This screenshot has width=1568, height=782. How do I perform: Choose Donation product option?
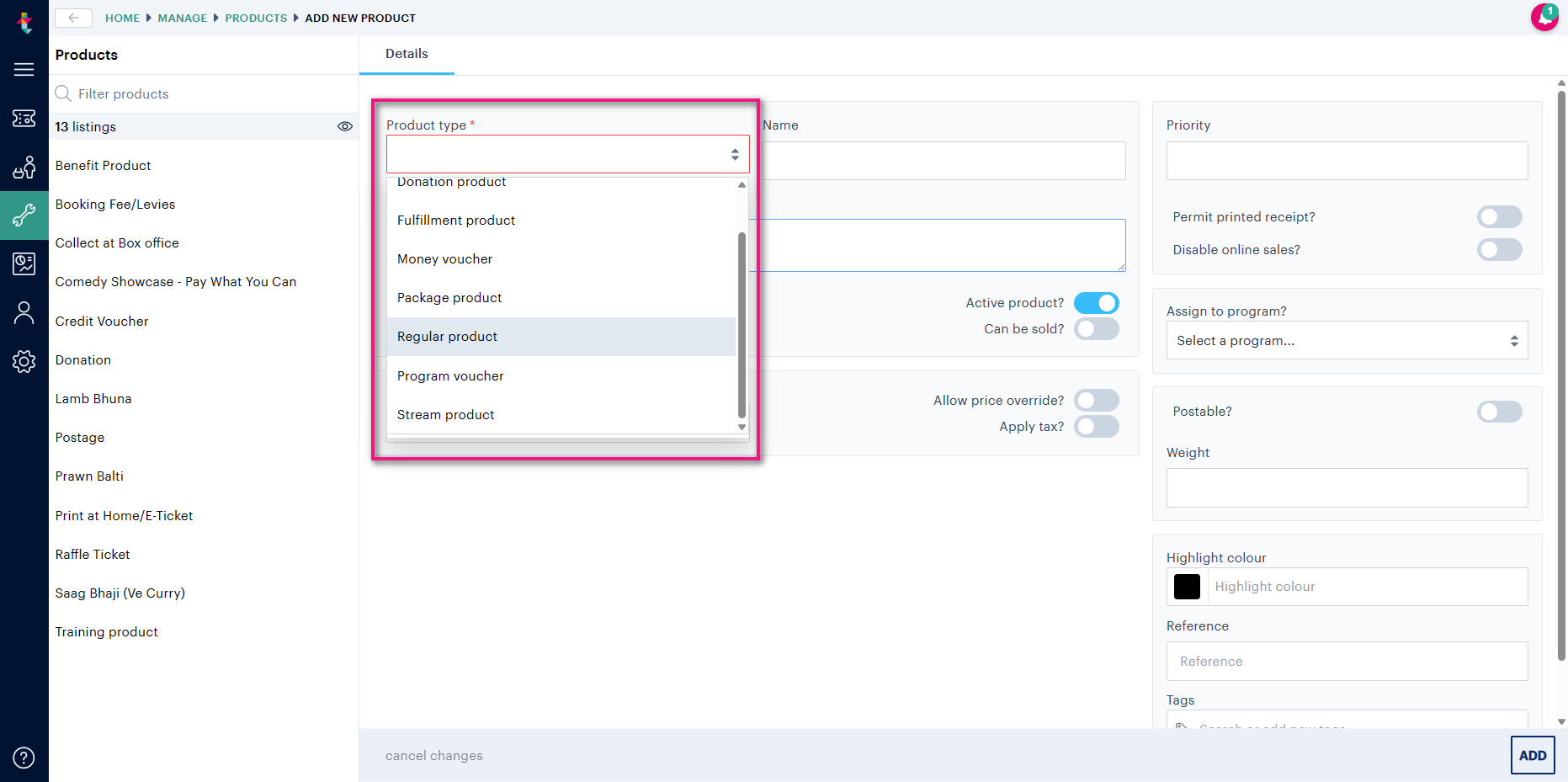pyautogui.click(x=561, y=183)
